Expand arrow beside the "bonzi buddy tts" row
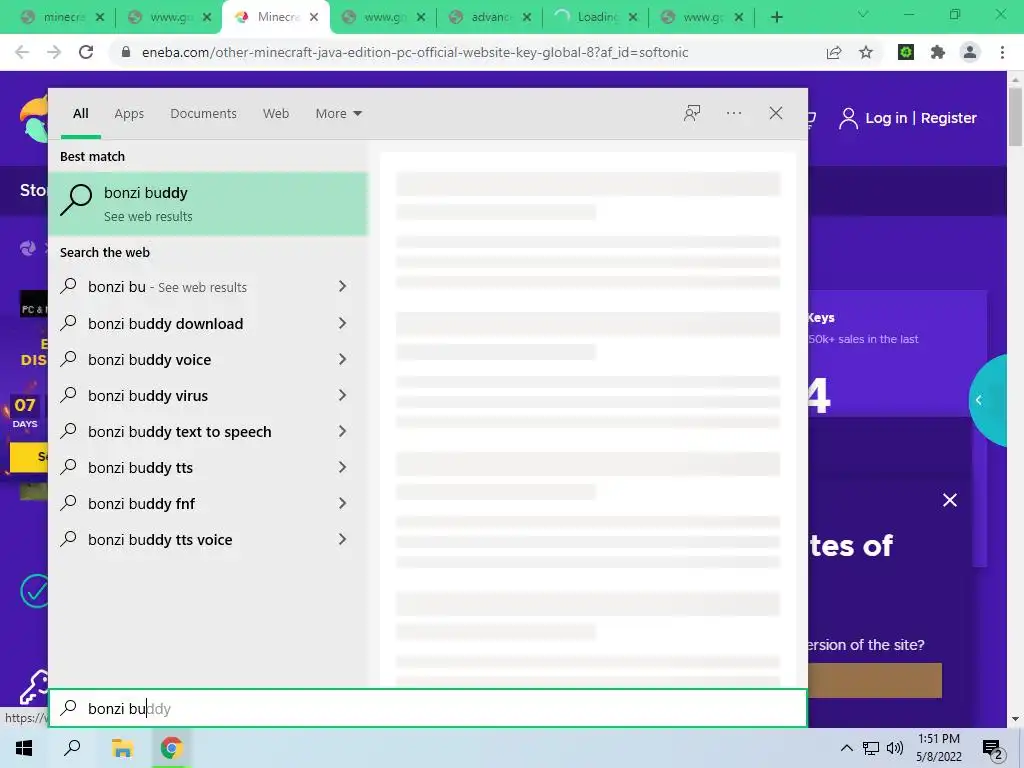1024x768 pixels. 342,467
